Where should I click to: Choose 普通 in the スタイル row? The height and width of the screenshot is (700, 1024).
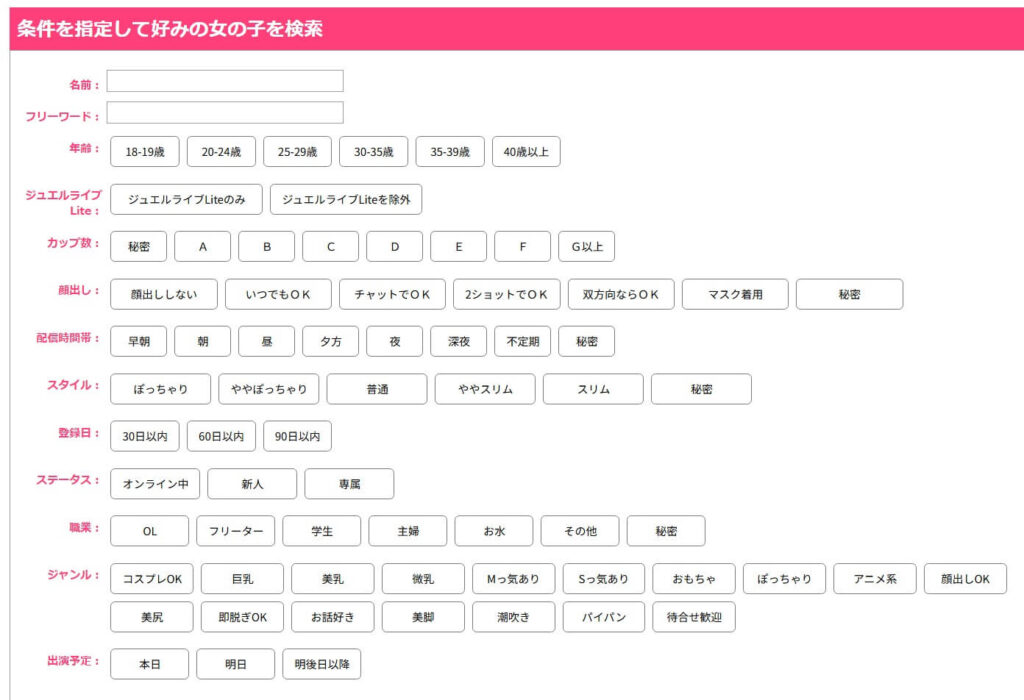click(x=377, y=389)
